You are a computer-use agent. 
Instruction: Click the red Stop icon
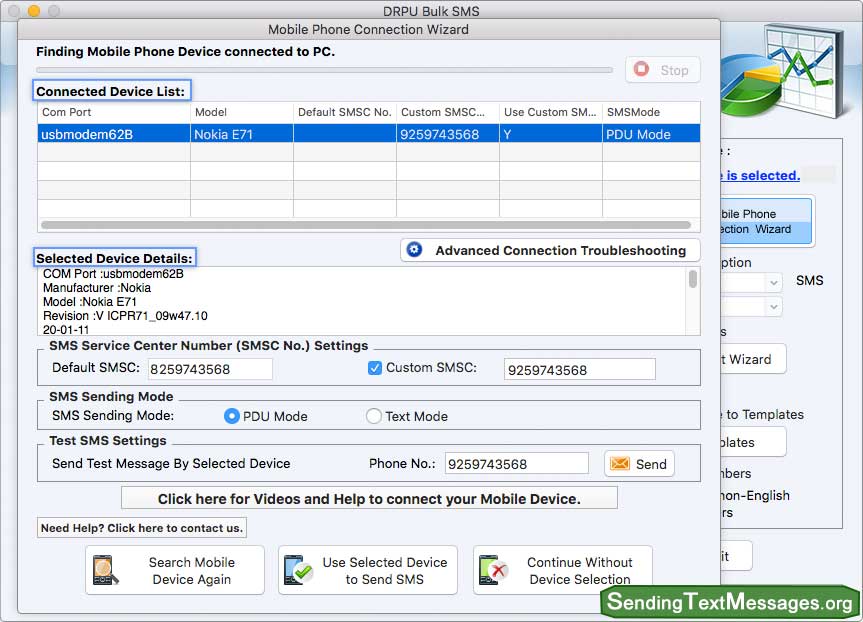(641, 69)
